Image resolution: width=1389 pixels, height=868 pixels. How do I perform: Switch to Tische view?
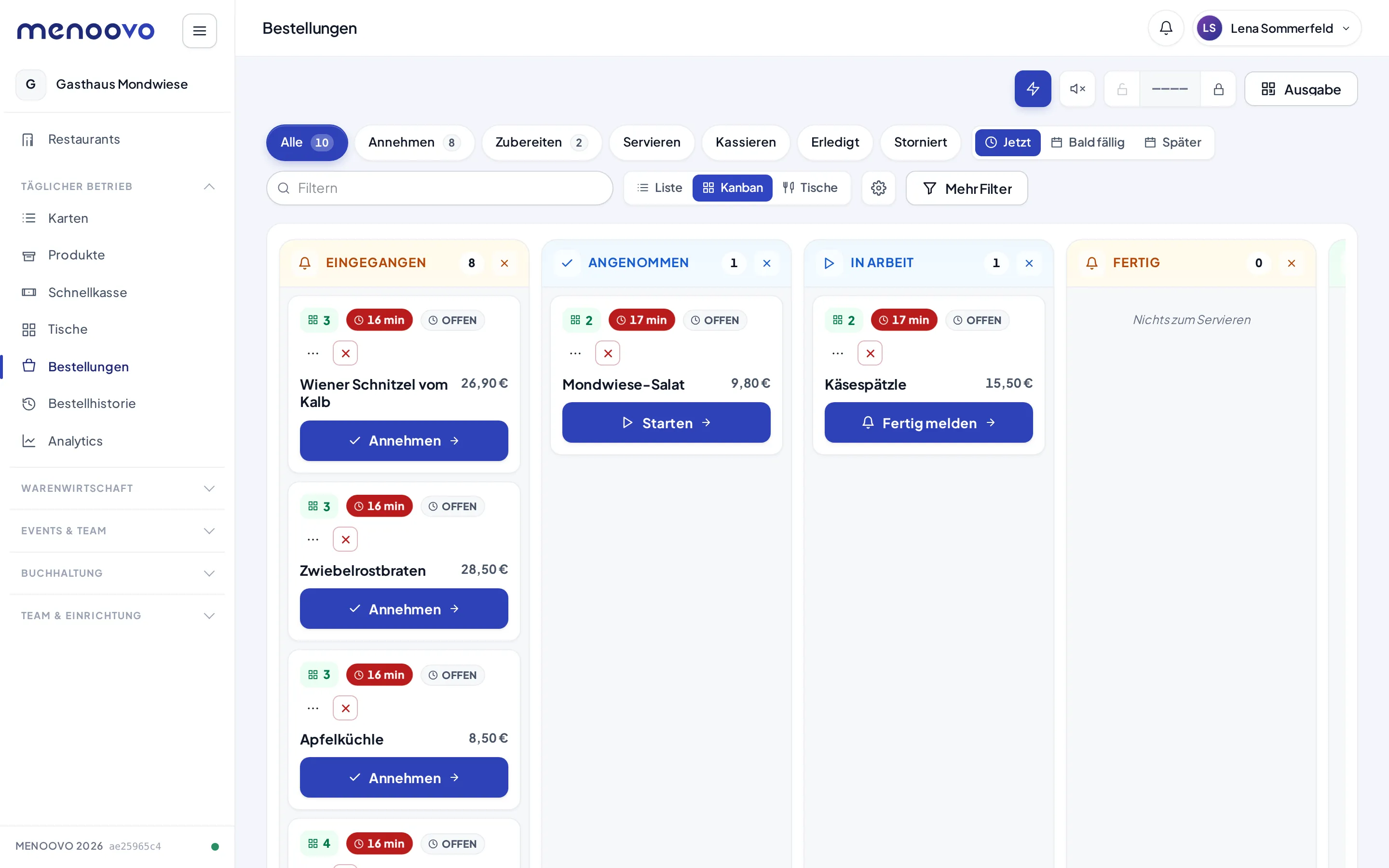[810, 188]
